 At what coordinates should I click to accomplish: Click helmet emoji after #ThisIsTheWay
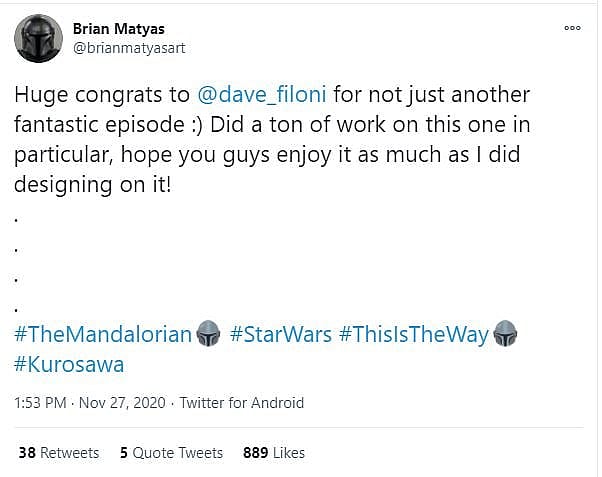(505, 334)
